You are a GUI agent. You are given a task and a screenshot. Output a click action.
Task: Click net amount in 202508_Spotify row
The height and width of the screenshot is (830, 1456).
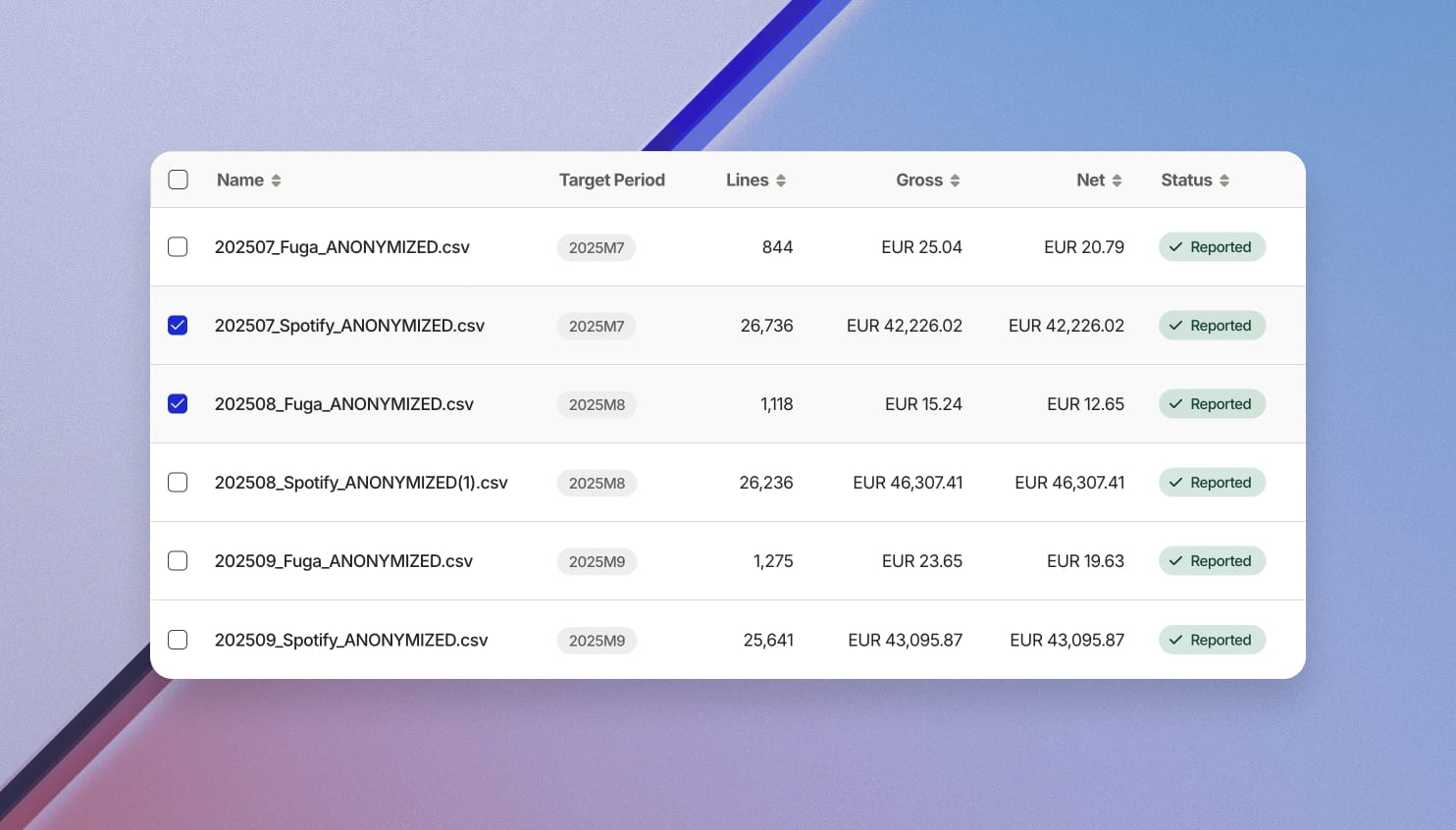click(1069, 483)
